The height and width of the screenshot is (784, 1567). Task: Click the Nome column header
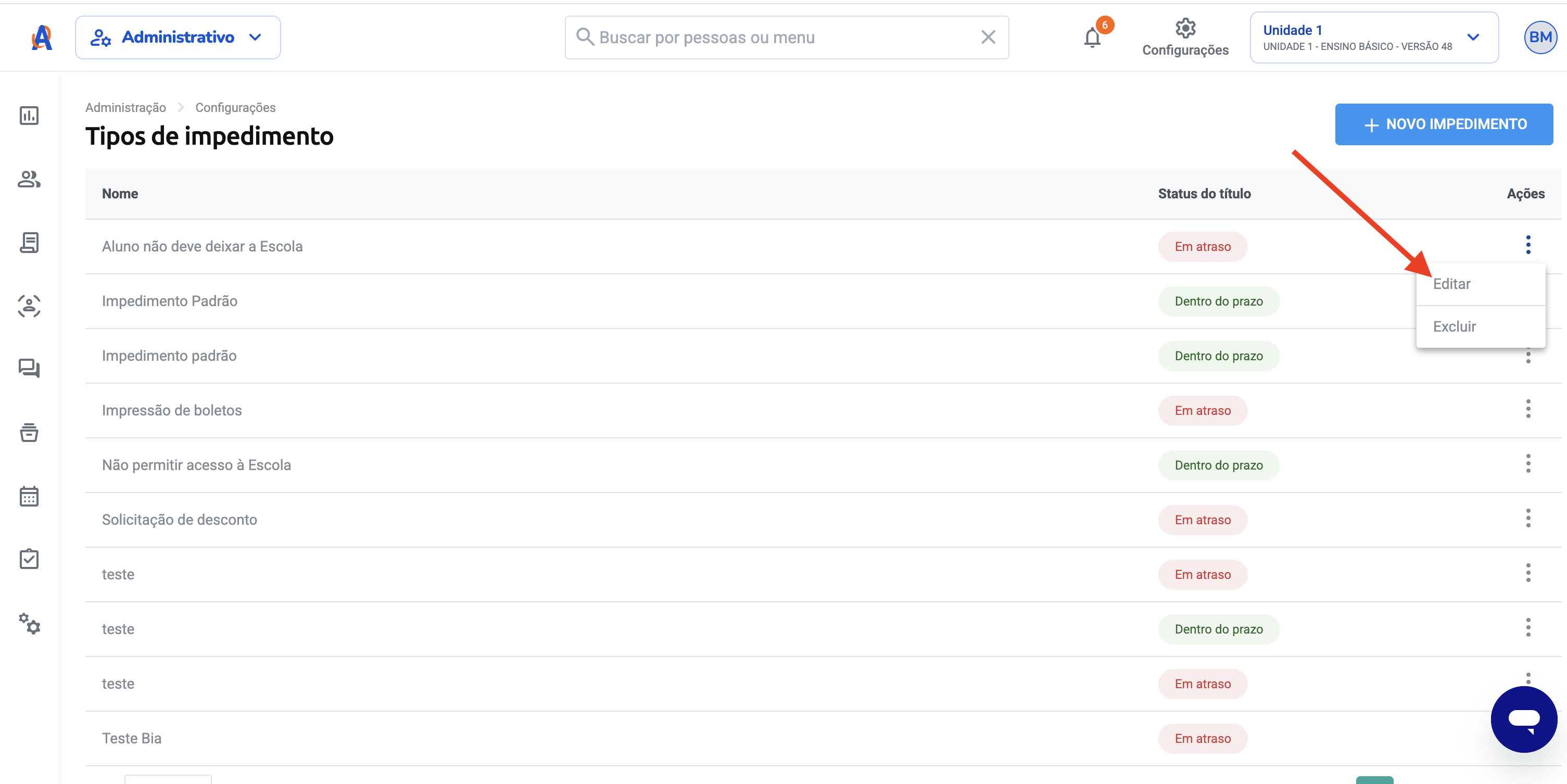click(x=120, y=194)
